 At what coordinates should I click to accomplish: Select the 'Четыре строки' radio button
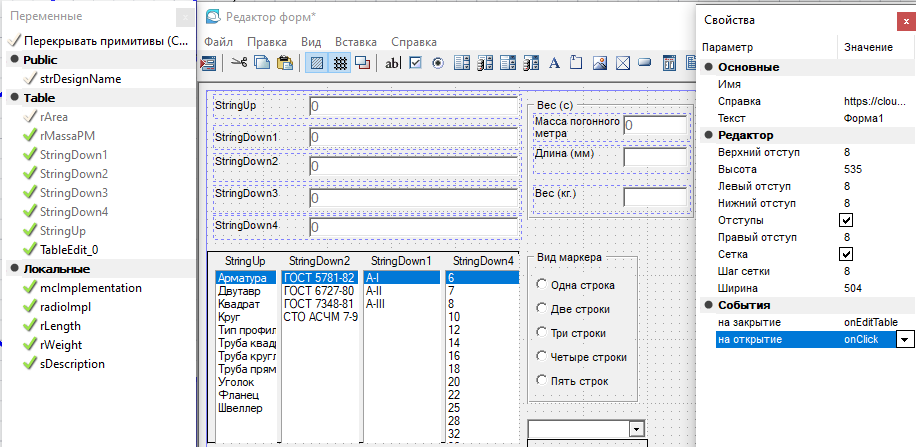(x=543, y=357)
